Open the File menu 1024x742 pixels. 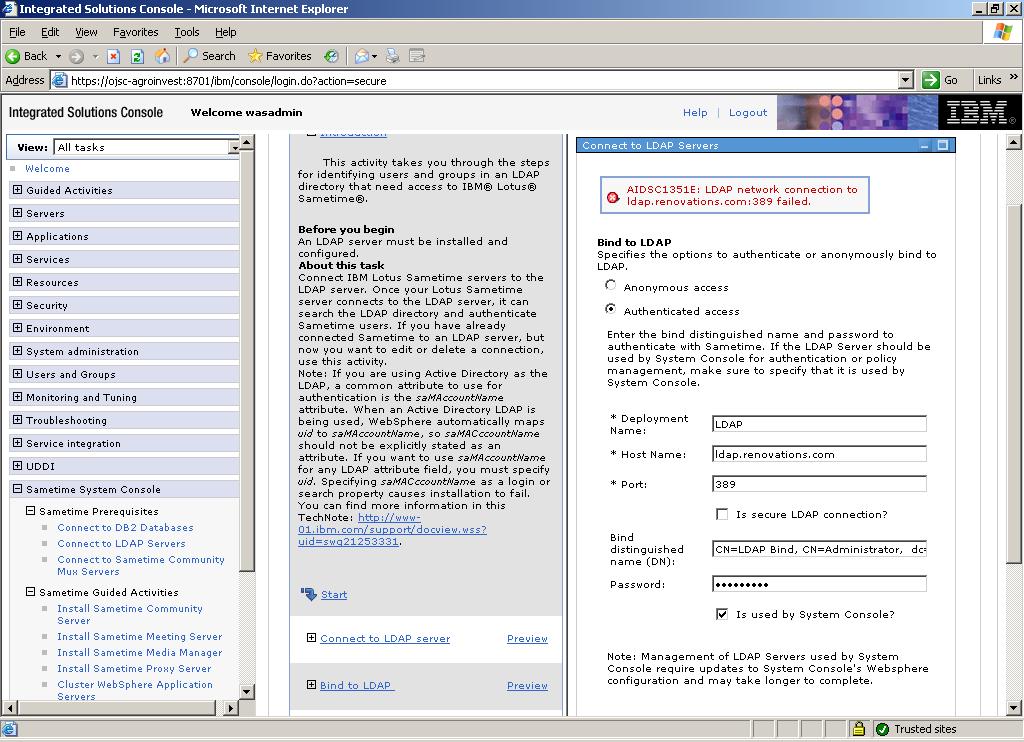[x=17, y=32]
